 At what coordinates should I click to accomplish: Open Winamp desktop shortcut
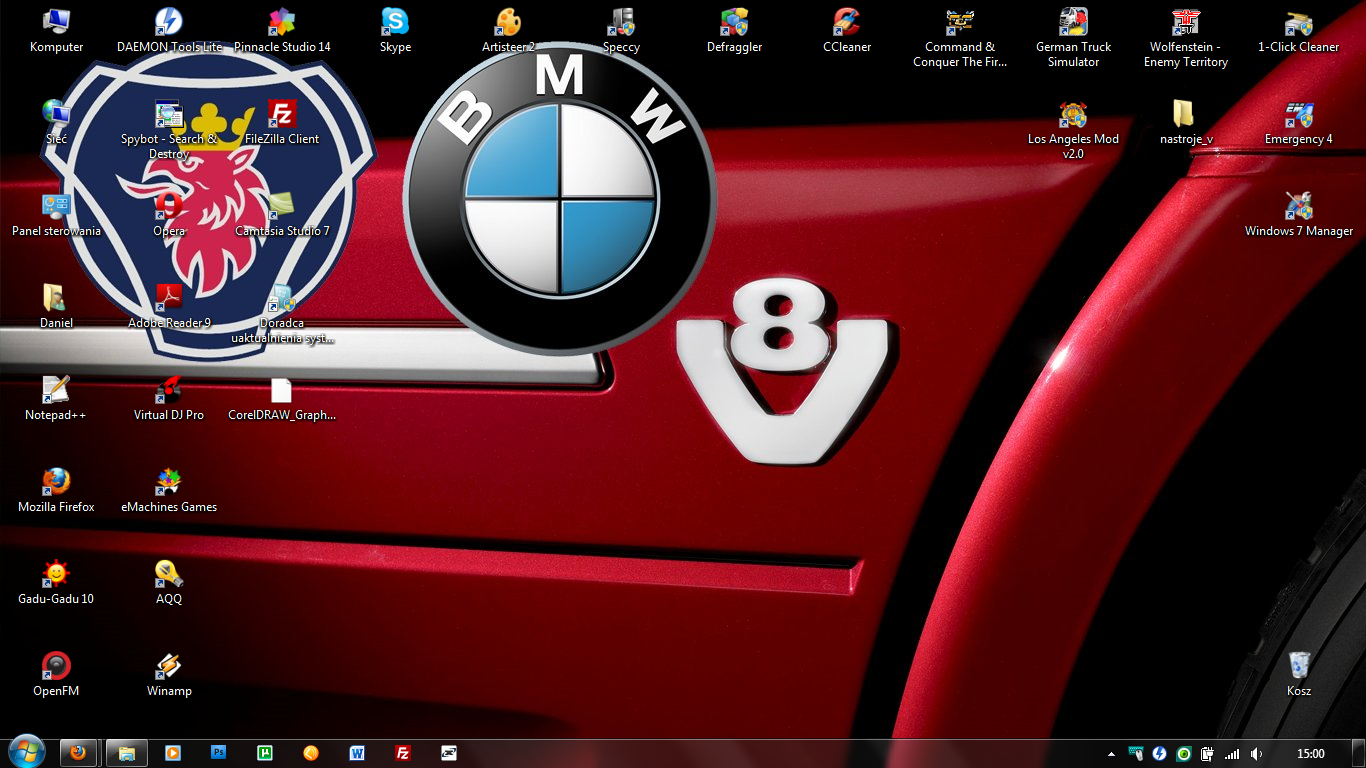pos(169,667)
